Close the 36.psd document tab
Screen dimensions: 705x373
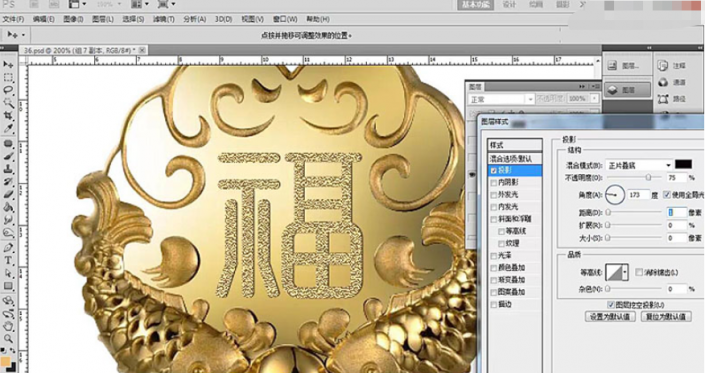click(142, 50)
